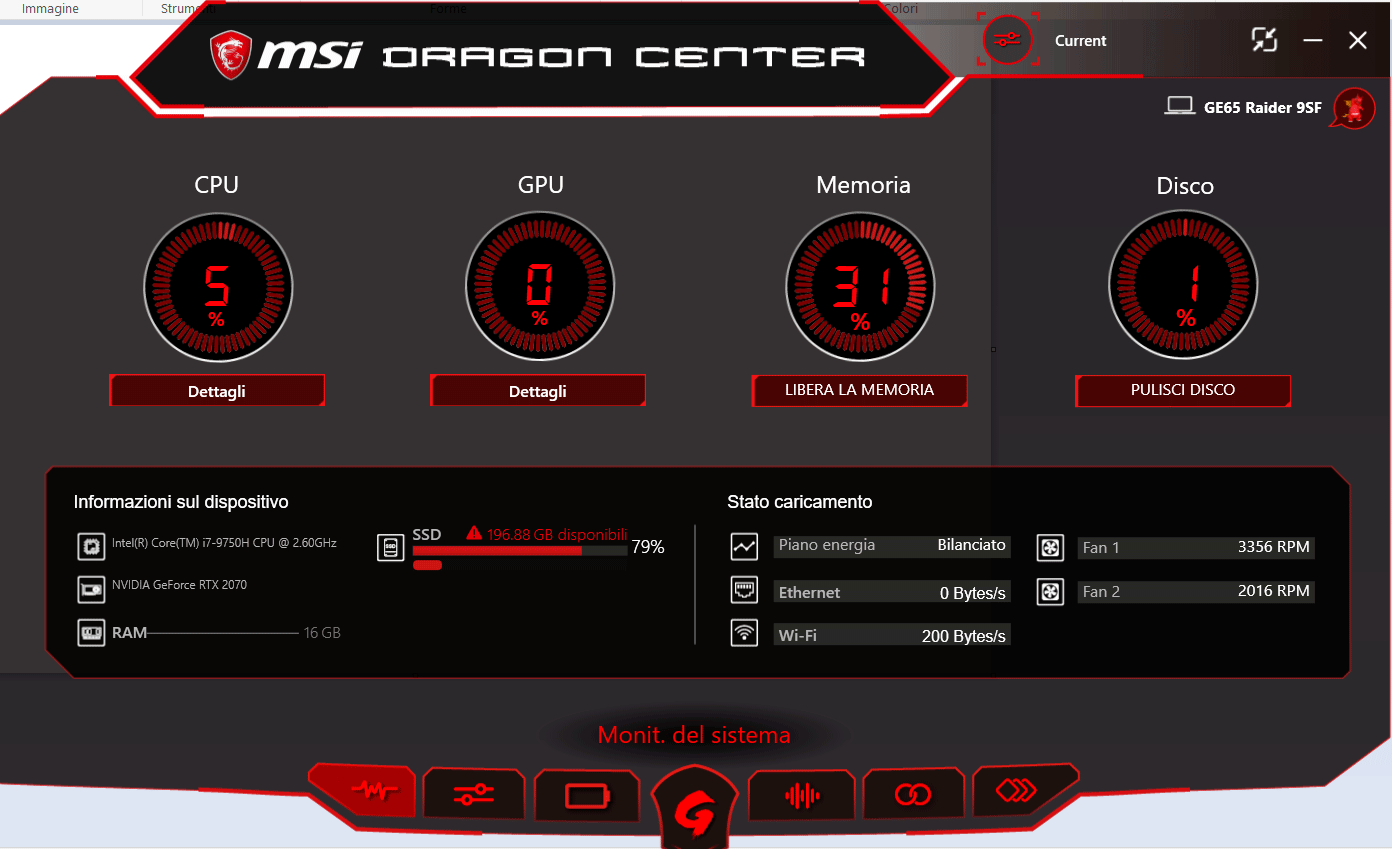Viewport: 1392px width, 849px height.
Task: Click Immagine in the background Paint window
Action: pyautogui.click(x=50, y=8)
